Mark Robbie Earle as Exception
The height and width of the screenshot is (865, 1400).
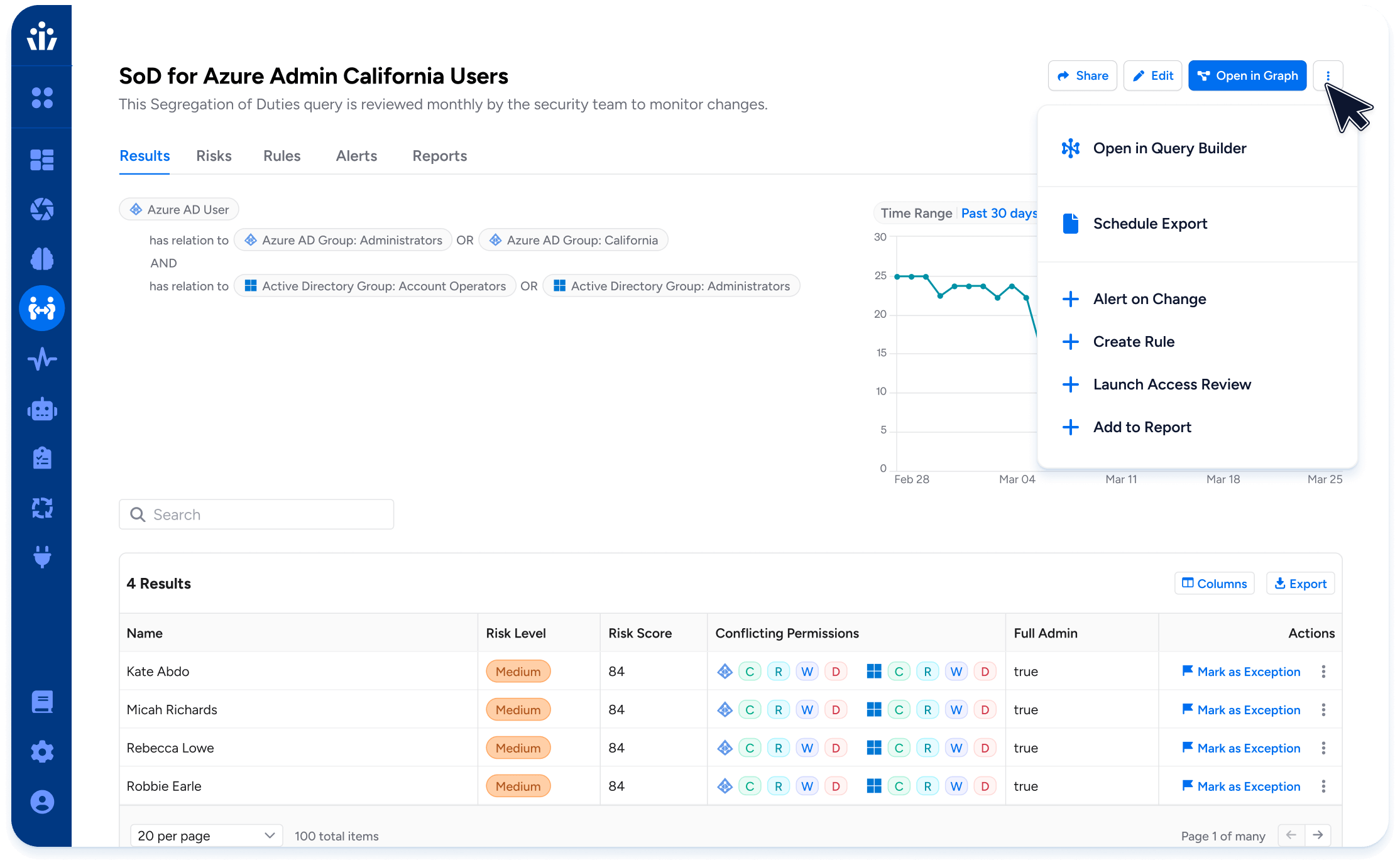coord(1241,786)
